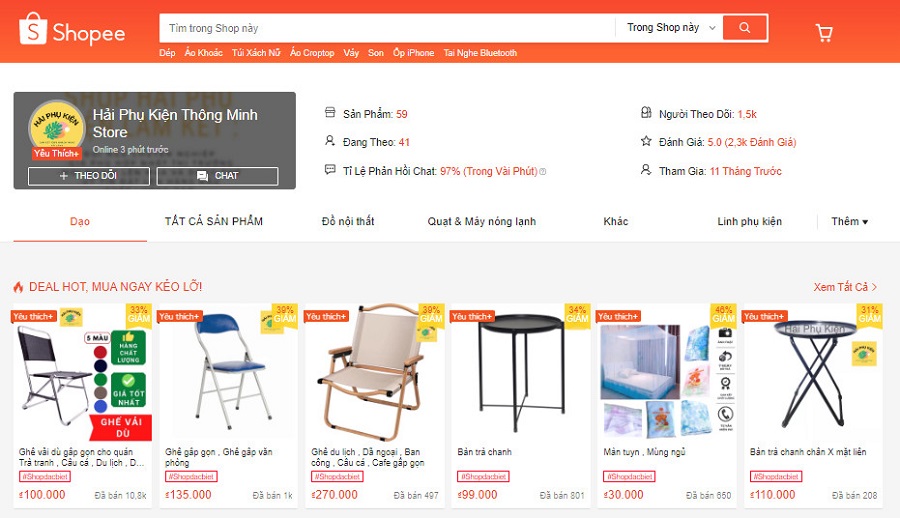
Task: Follow the shop with THEO DÕI button
Action: point(89,176)
